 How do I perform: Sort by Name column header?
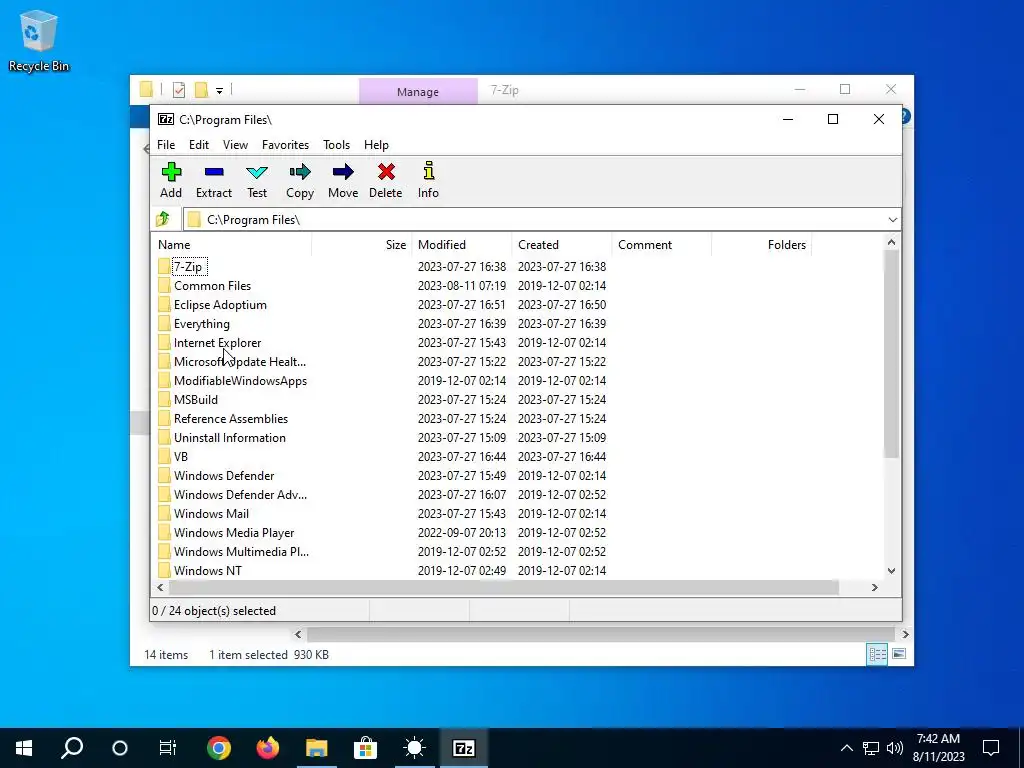[x=232, y=245]
